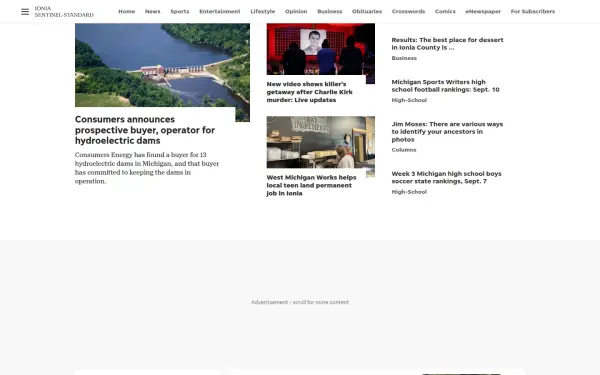Open the eNewspaper link

(483, 11)
